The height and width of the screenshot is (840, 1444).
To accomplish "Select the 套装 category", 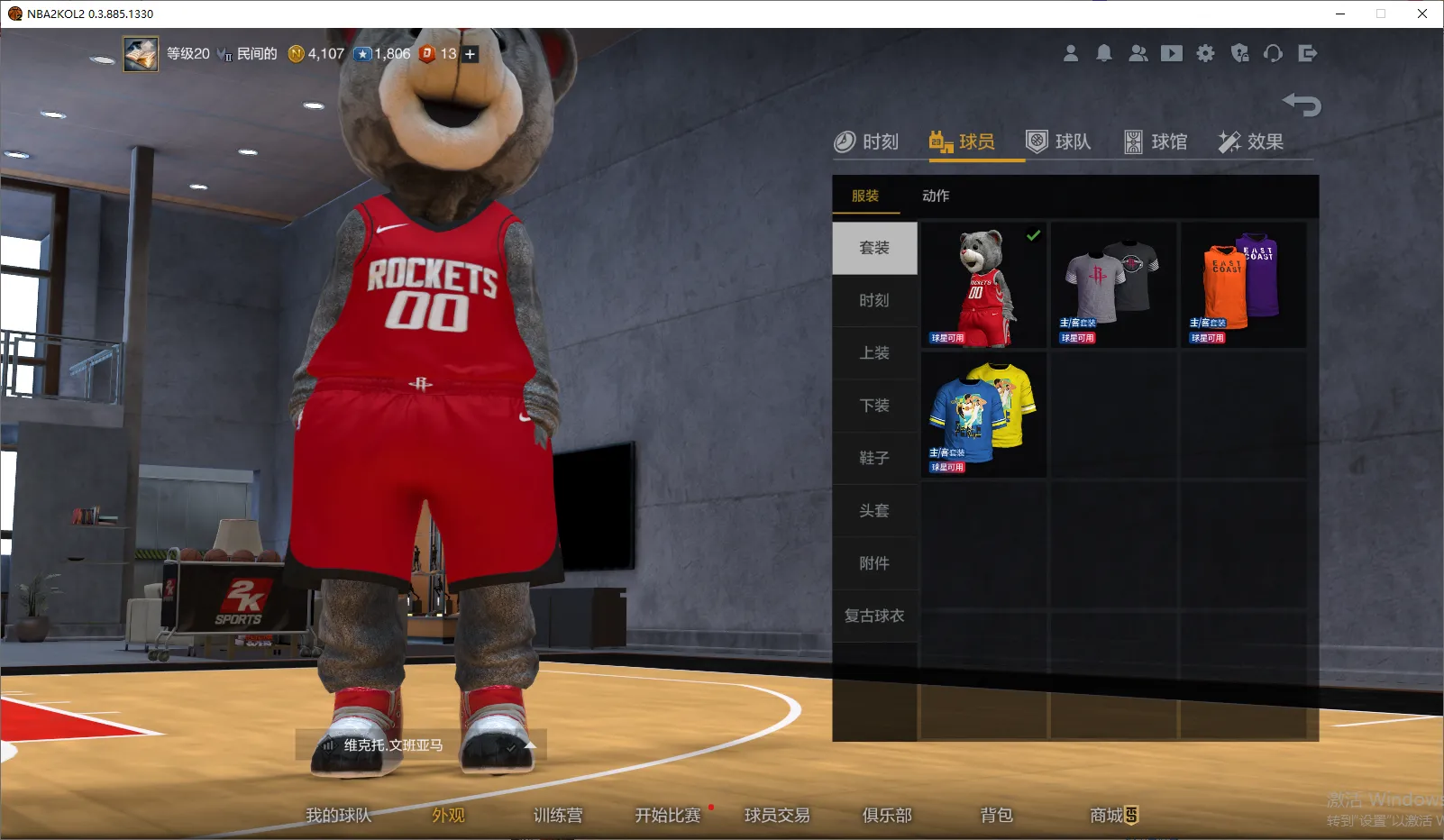I will click(874, 248).
